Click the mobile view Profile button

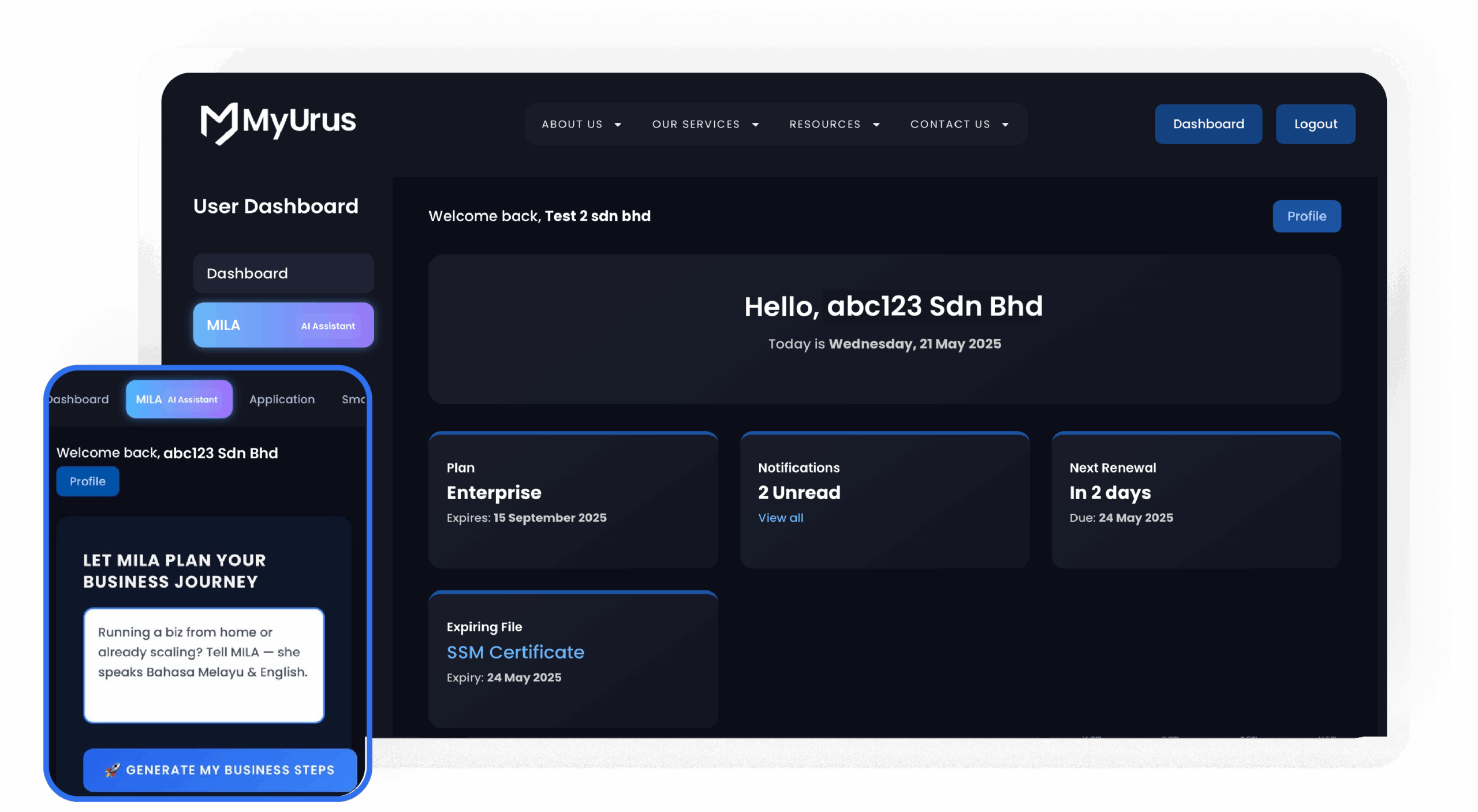click(88, 481)
